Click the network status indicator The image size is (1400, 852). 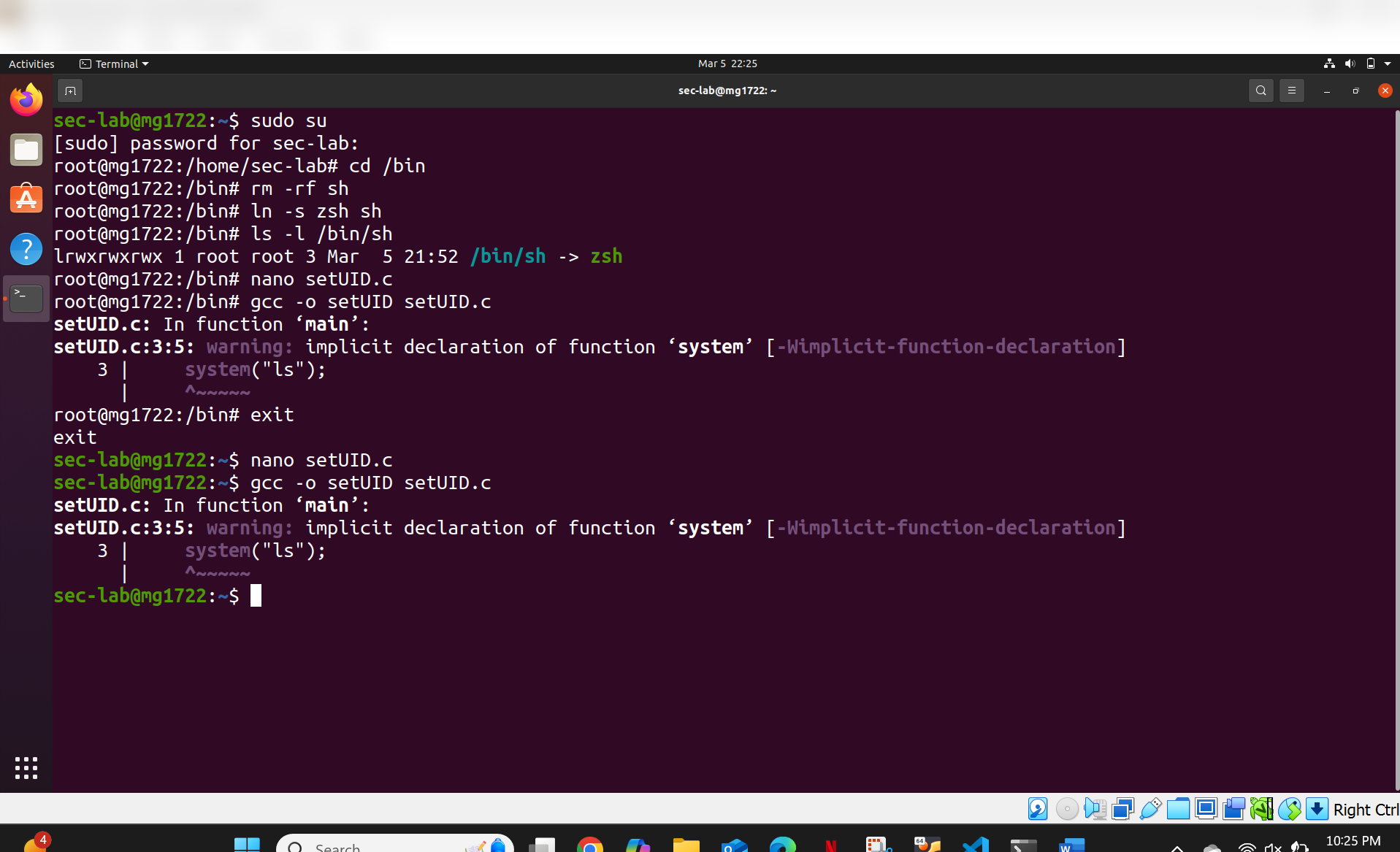(x=1329, y=64)
